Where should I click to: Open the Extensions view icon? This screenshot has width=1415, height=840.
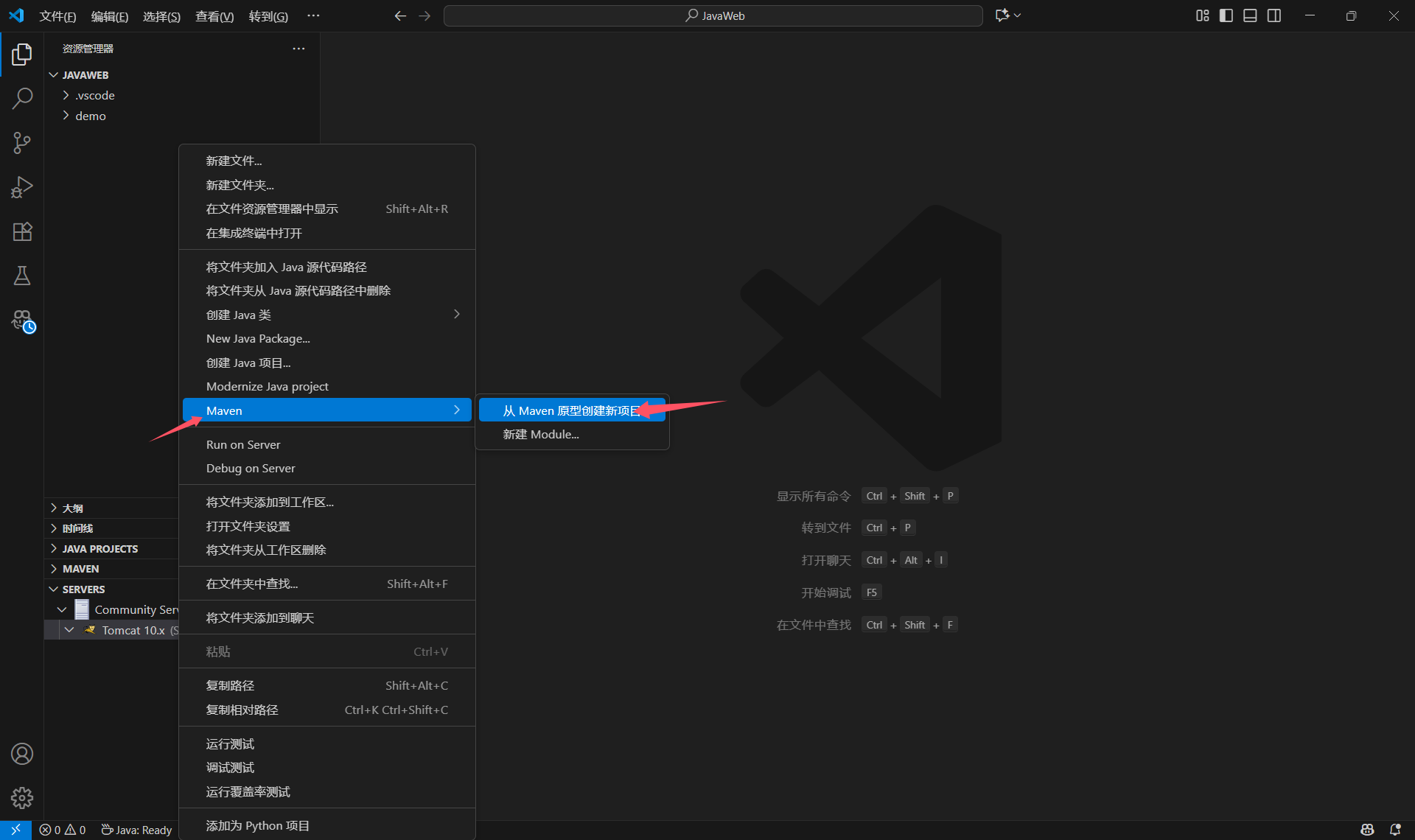click(22, 231)
